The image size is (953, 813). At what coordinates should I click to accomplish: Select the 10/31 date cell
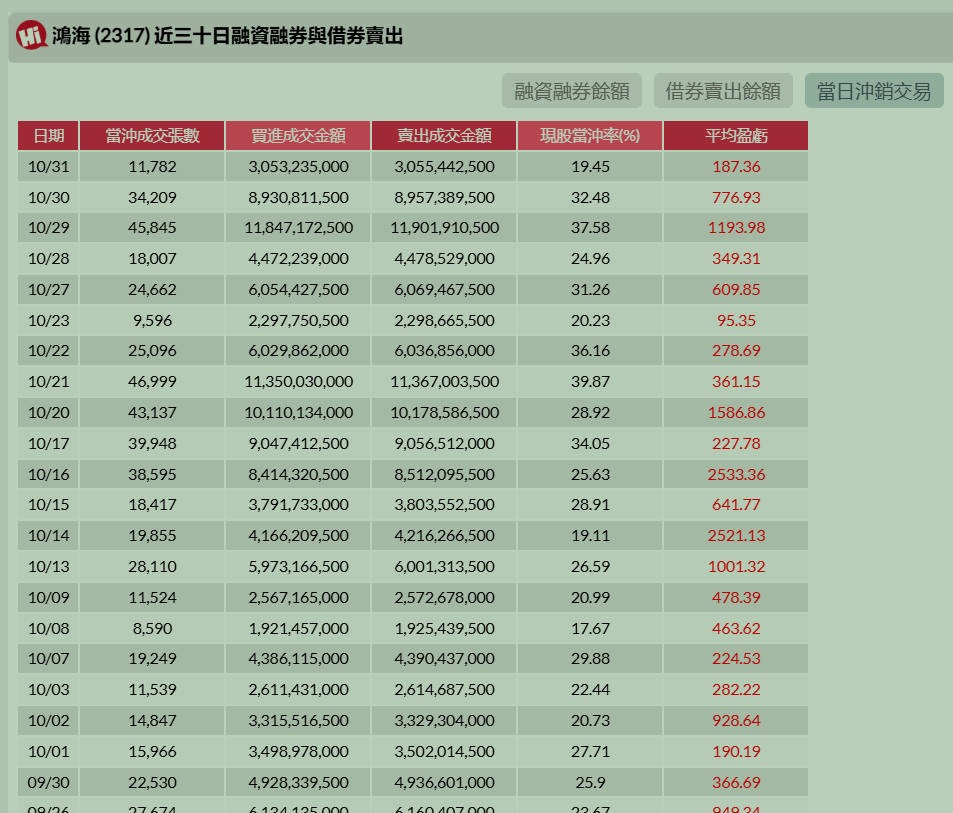[49, 166]
